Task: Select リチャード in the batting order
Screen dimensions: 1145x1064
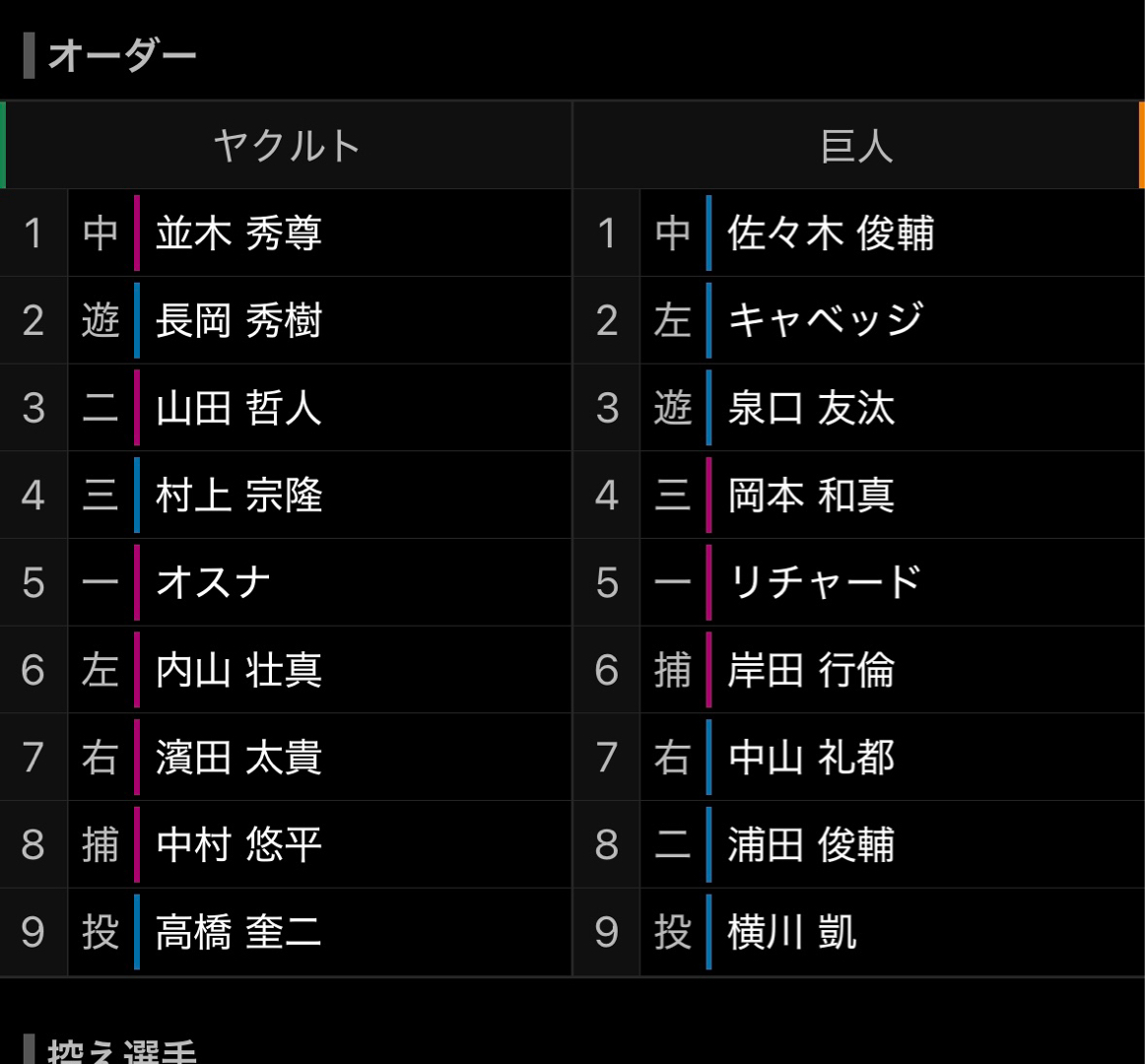Action: click(x=825, y=582)
